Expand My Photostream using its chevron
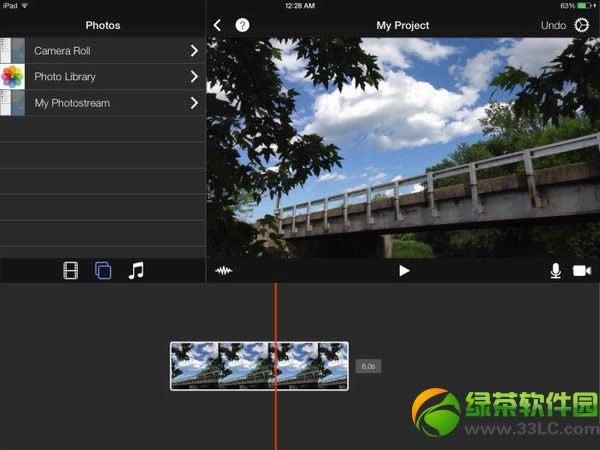The image size is (600, 450). click(193, 103)
